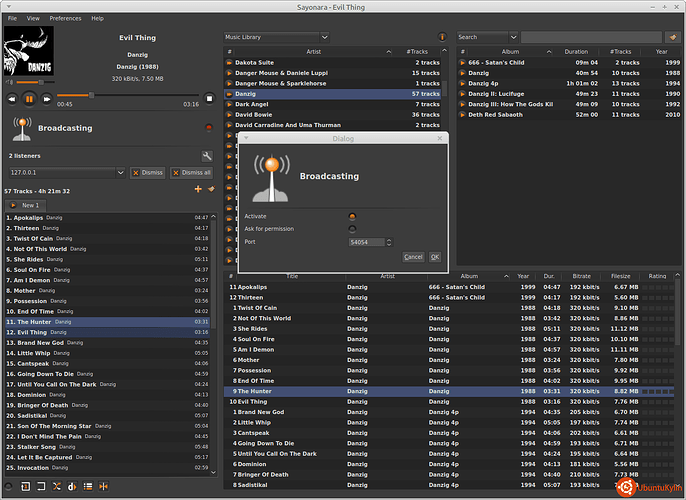Click Cancel in the Broadcasting dialog

(413, 257)
